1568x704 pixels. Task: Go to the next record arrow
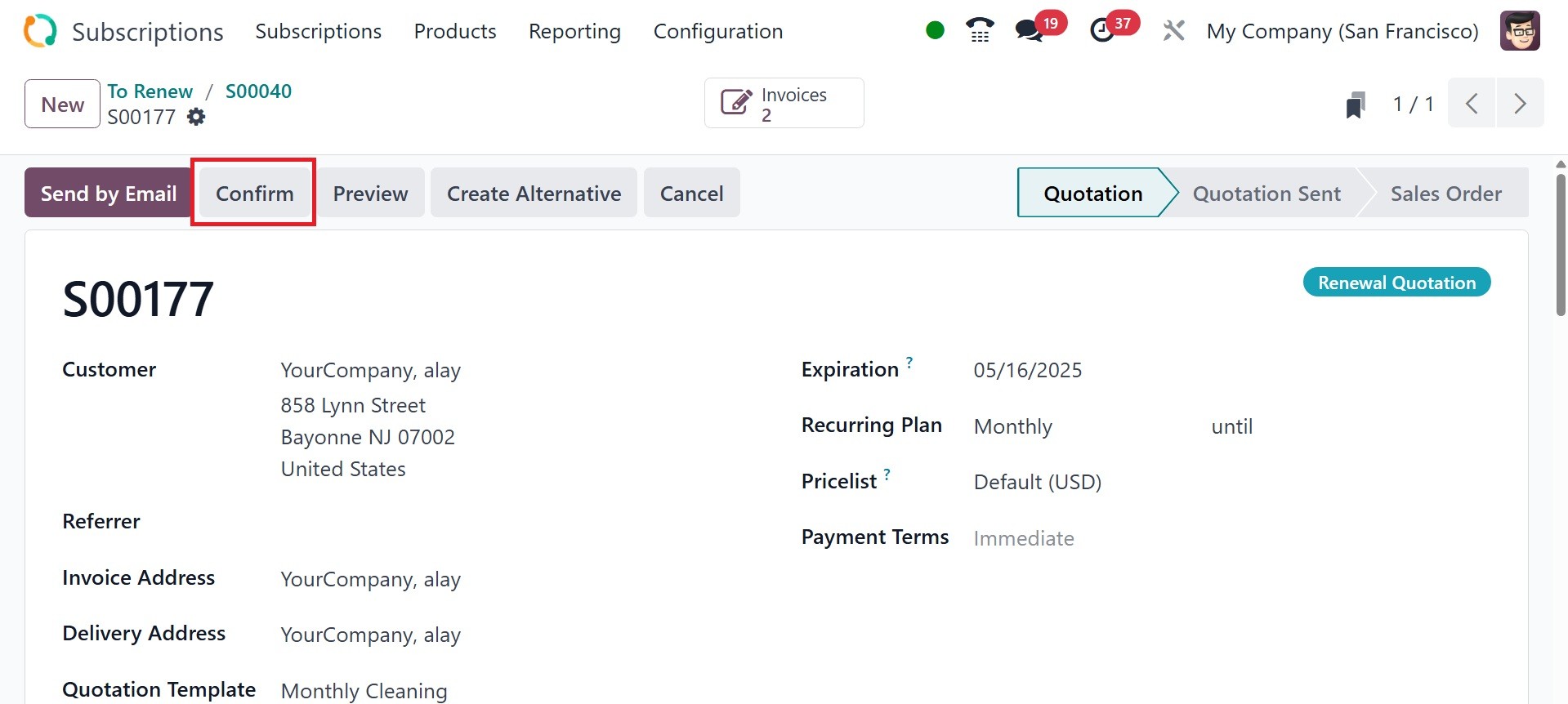click(x=1520, y=104)
